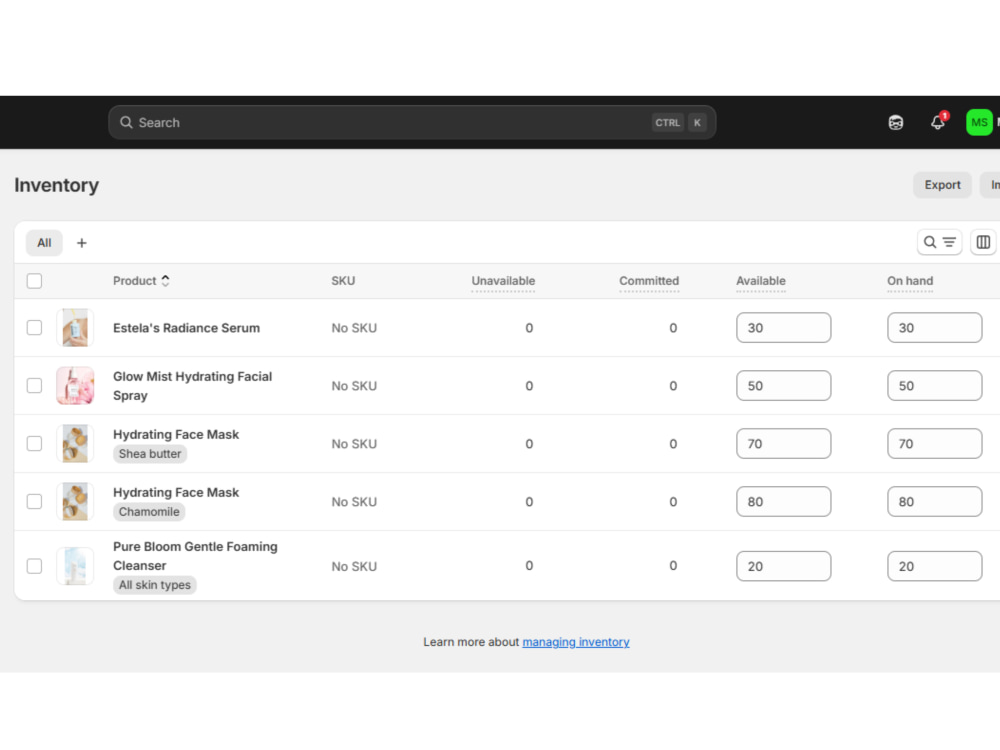Click the Chamomile variant tag
This screenshot has width=1000, height=750.
149,512
